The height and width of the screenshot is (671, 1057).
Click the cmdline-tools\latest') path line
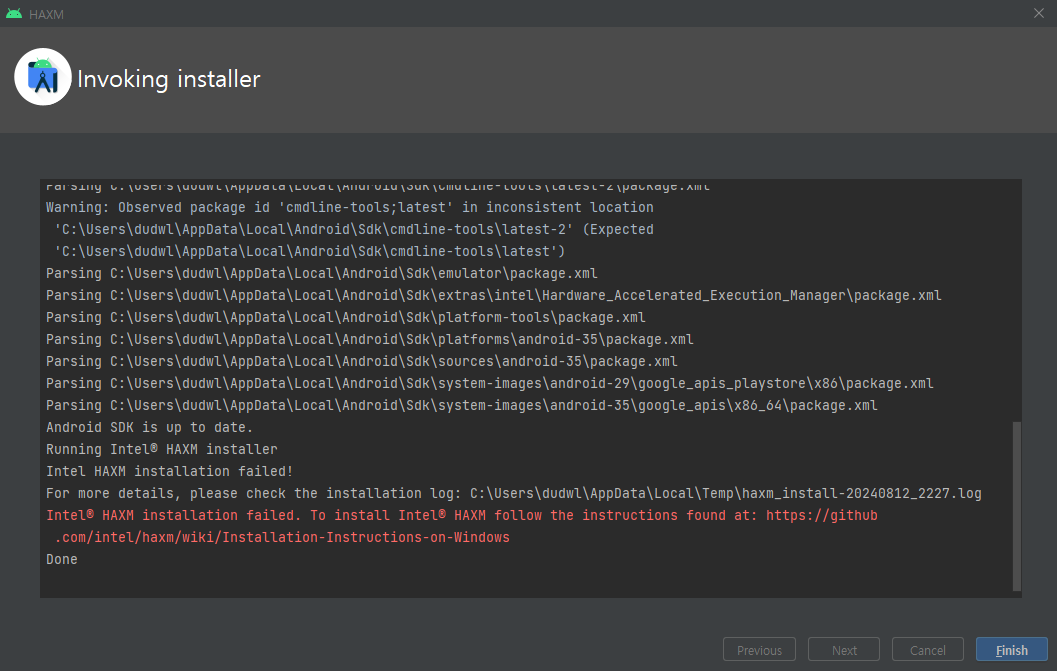[310, 251]
